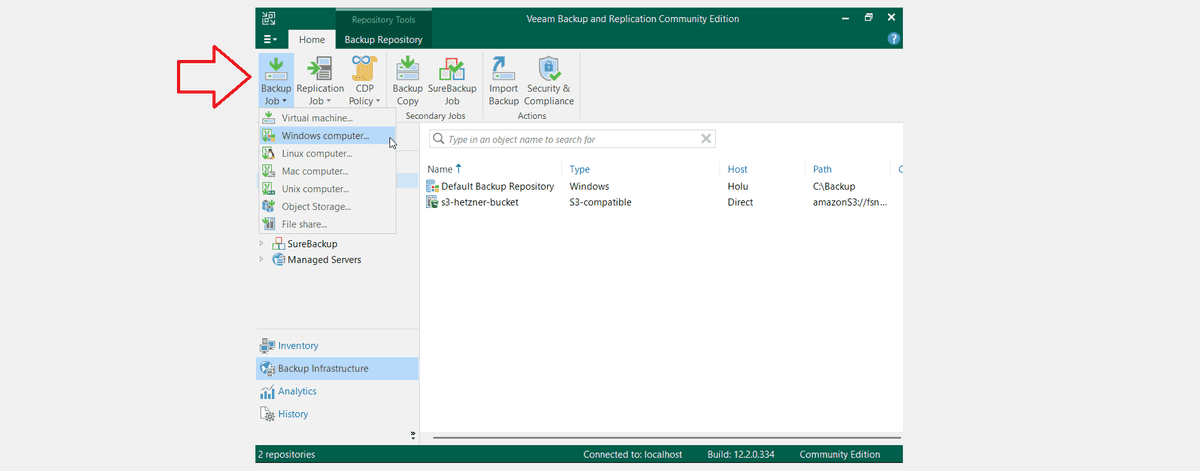Click the s3-hetzner-bucket repository icon
This screenshot has height=471, width=1200.
click(433, 202)
